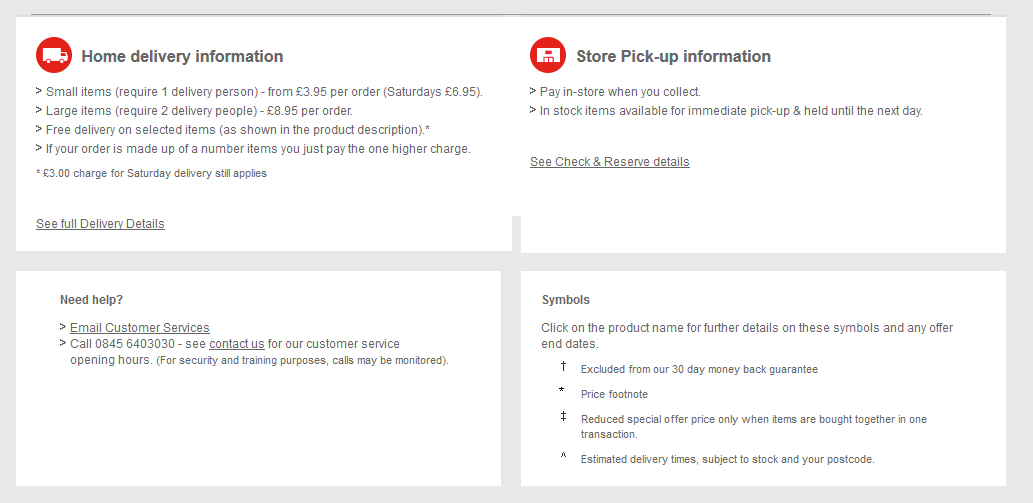Viewport: 1033px width, 503px height.
Task: Click the arrow before Small items line
Action: point(40,92)
